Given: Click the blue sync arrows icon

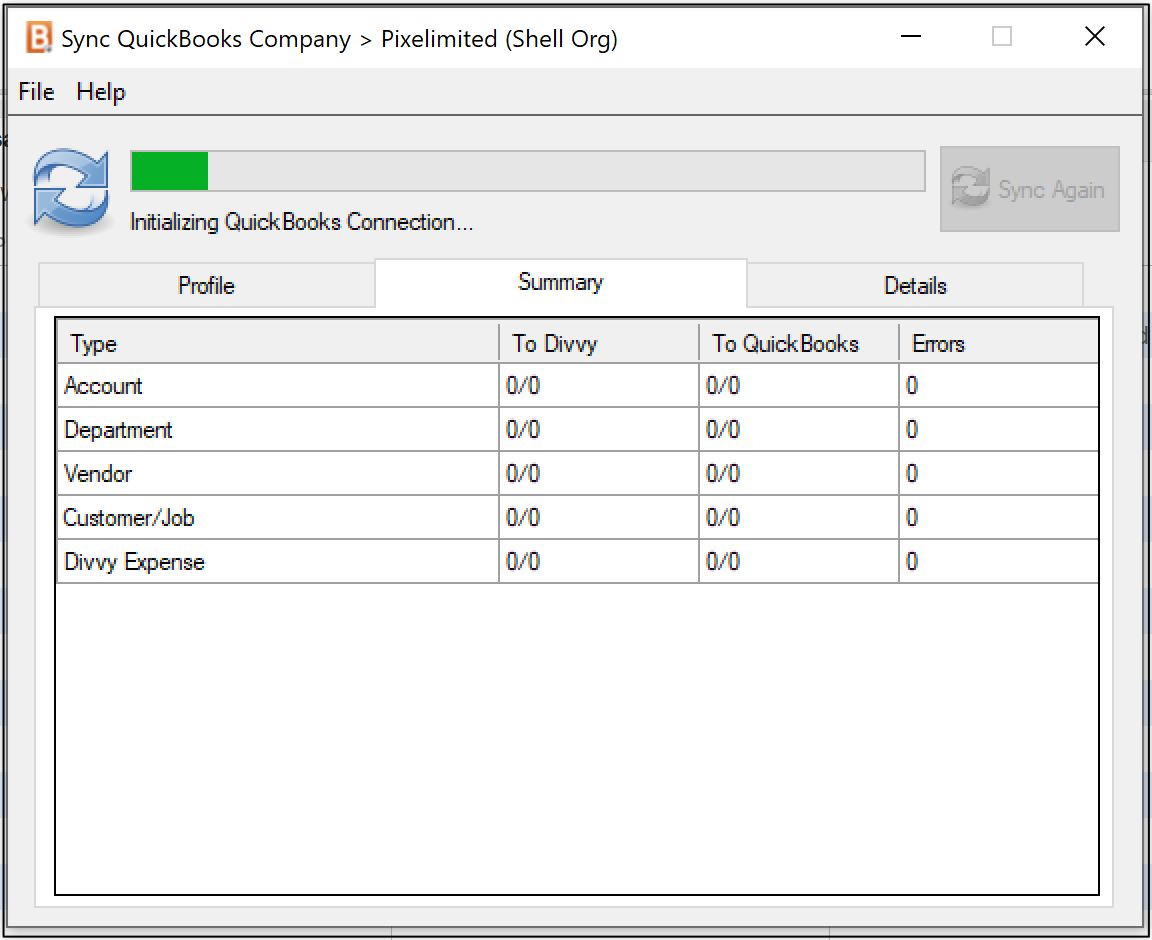Looking at the screenshot, I should [x=70, y=188].
